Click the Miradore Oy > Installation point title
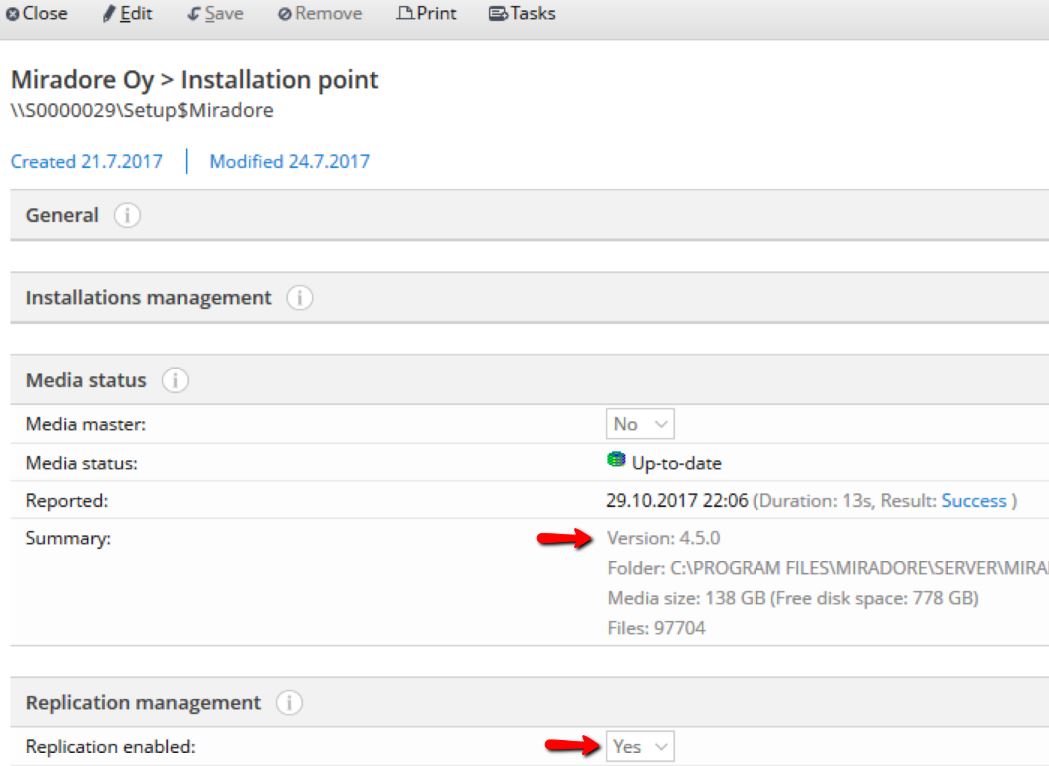Viewport: 1049px width, 766px height. (195, 80)
